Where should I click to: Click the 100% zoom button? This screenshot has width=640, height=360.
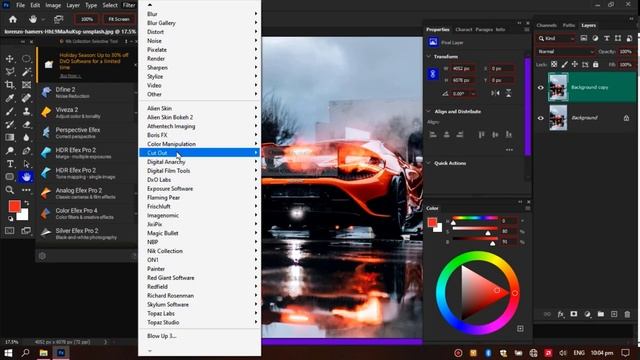(87, 19)
